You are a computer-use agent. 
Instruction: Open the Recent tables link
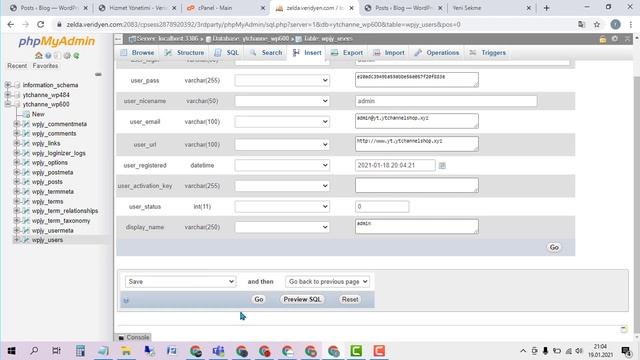click(x=17, y=66)
